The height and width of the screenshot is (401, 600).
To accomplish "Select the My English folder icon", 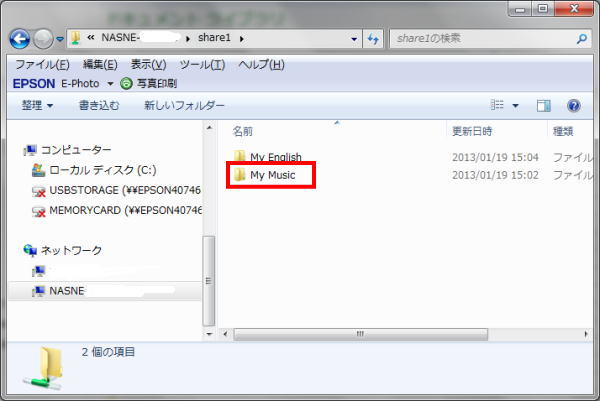I will click(x=240, y=156).
